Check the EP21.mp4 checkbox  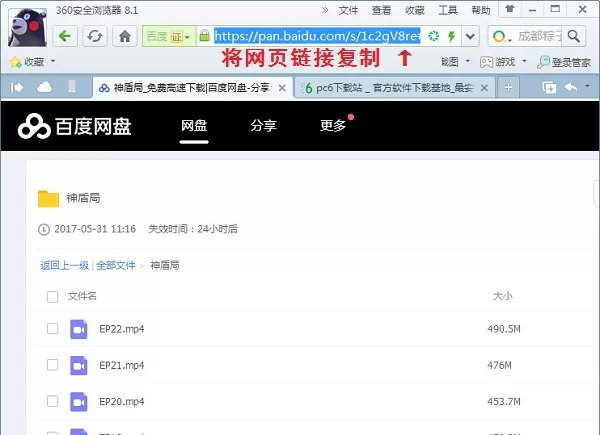click(x=52, y=365)
